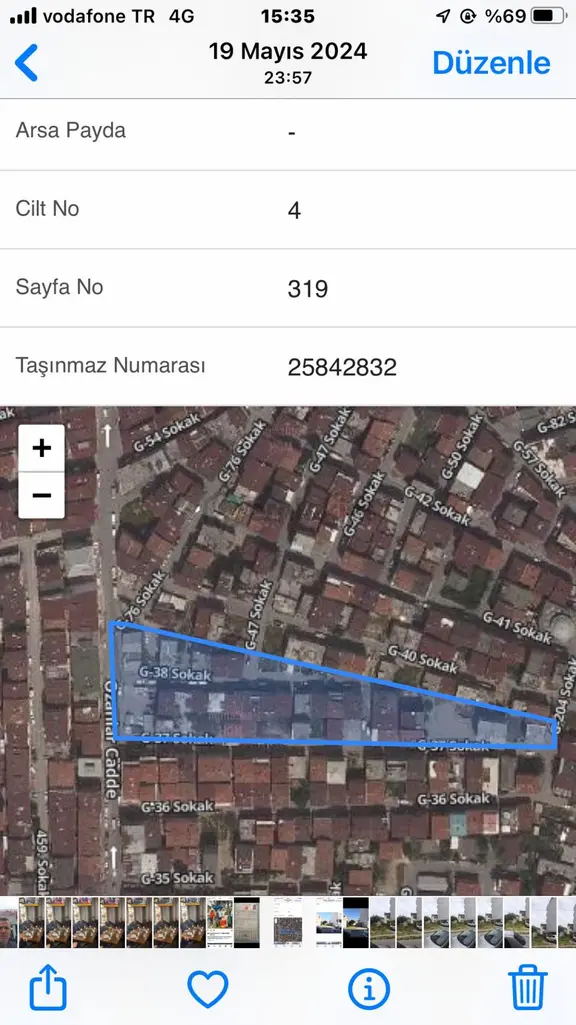This screenshot has height=1025, width=576.
Task: Tap the Taşınmaz Numarası value 25842832
Action: click(342, 367)
